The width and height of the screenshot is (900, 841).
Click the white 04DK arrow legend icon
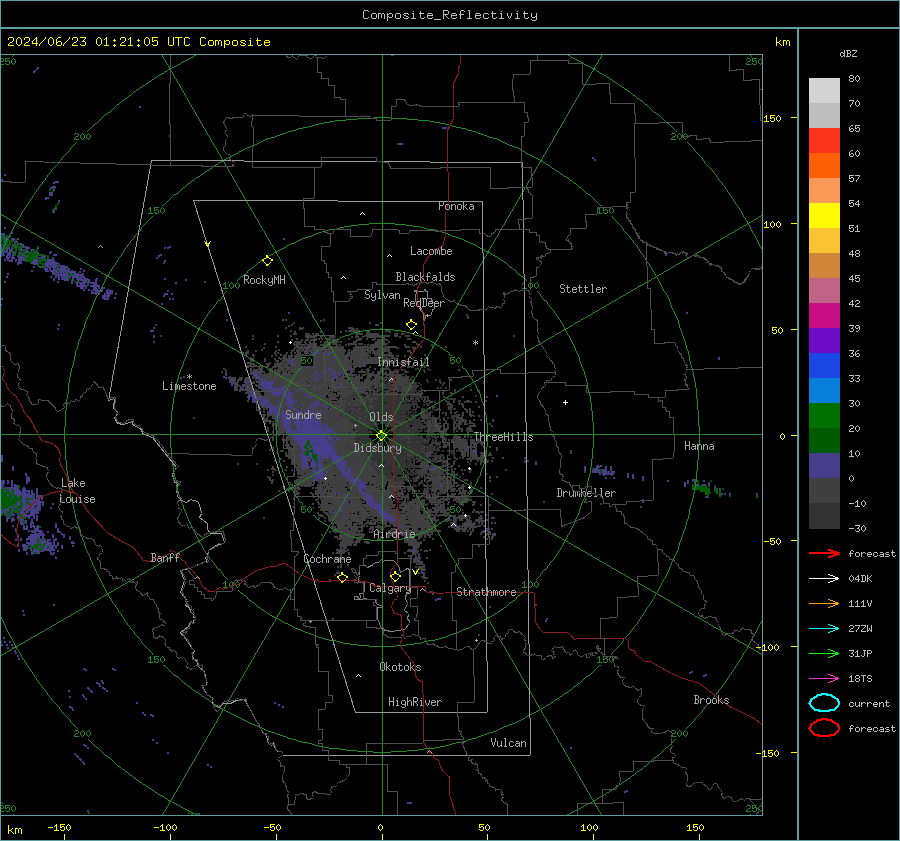click(824, 579)
